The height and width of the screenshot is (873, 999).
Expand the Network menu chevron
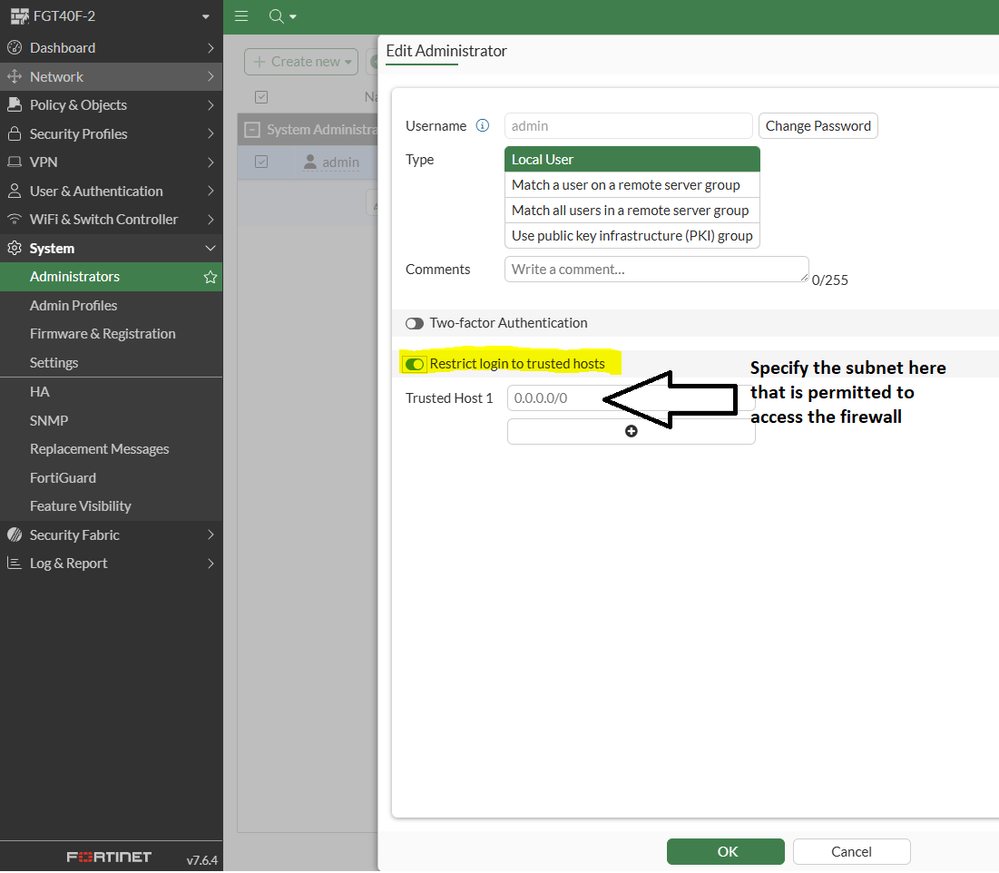click(x=210, y=77)
